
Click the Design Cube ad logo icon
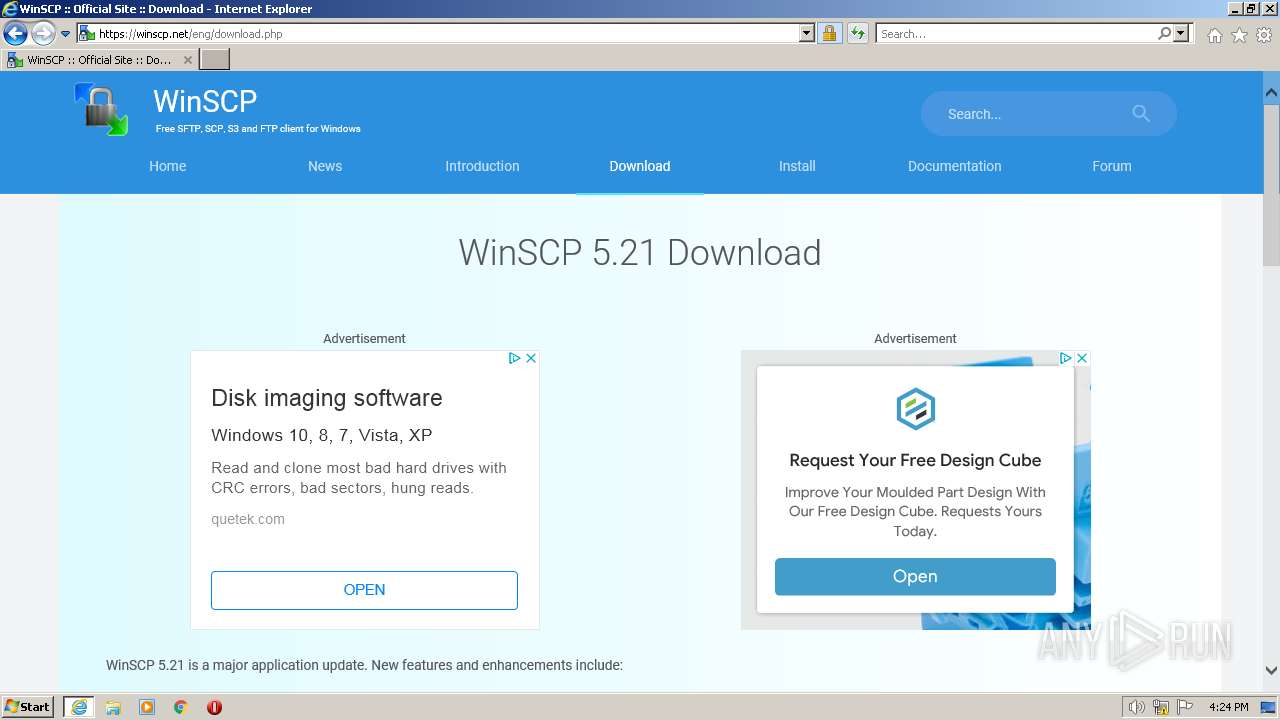[x=915, y=409]
